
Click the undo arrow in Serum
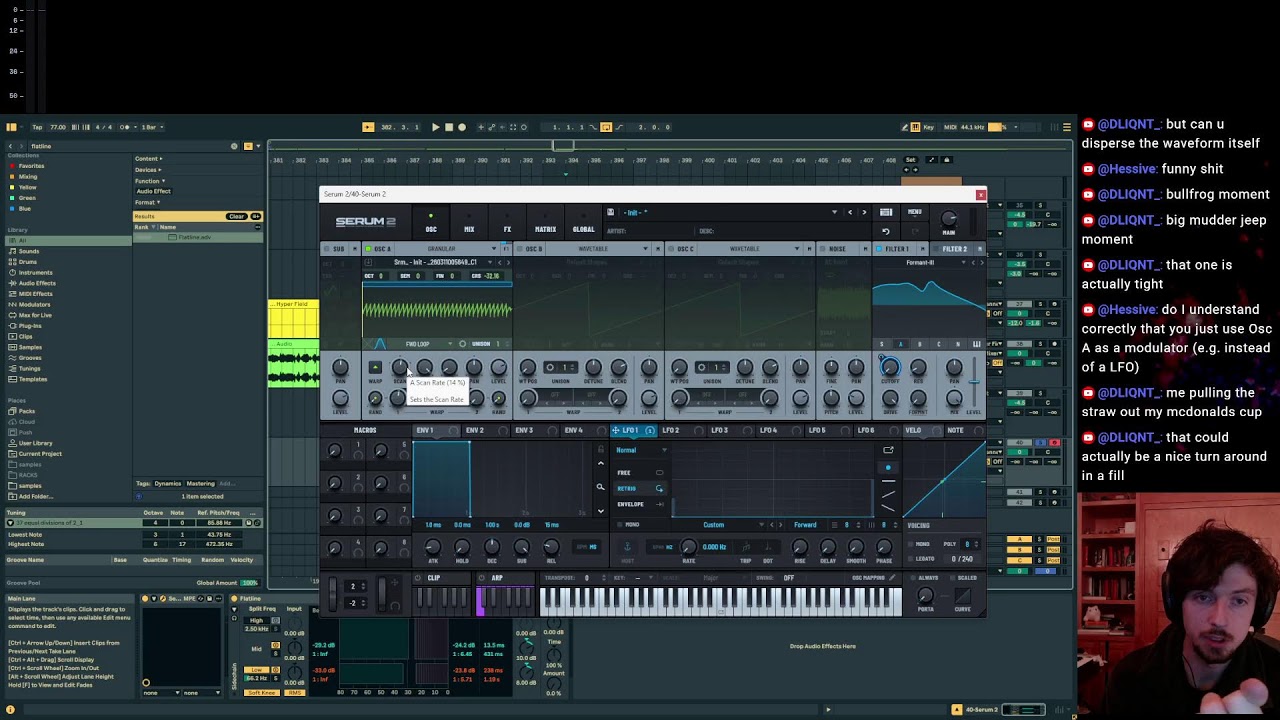point(885,231)
